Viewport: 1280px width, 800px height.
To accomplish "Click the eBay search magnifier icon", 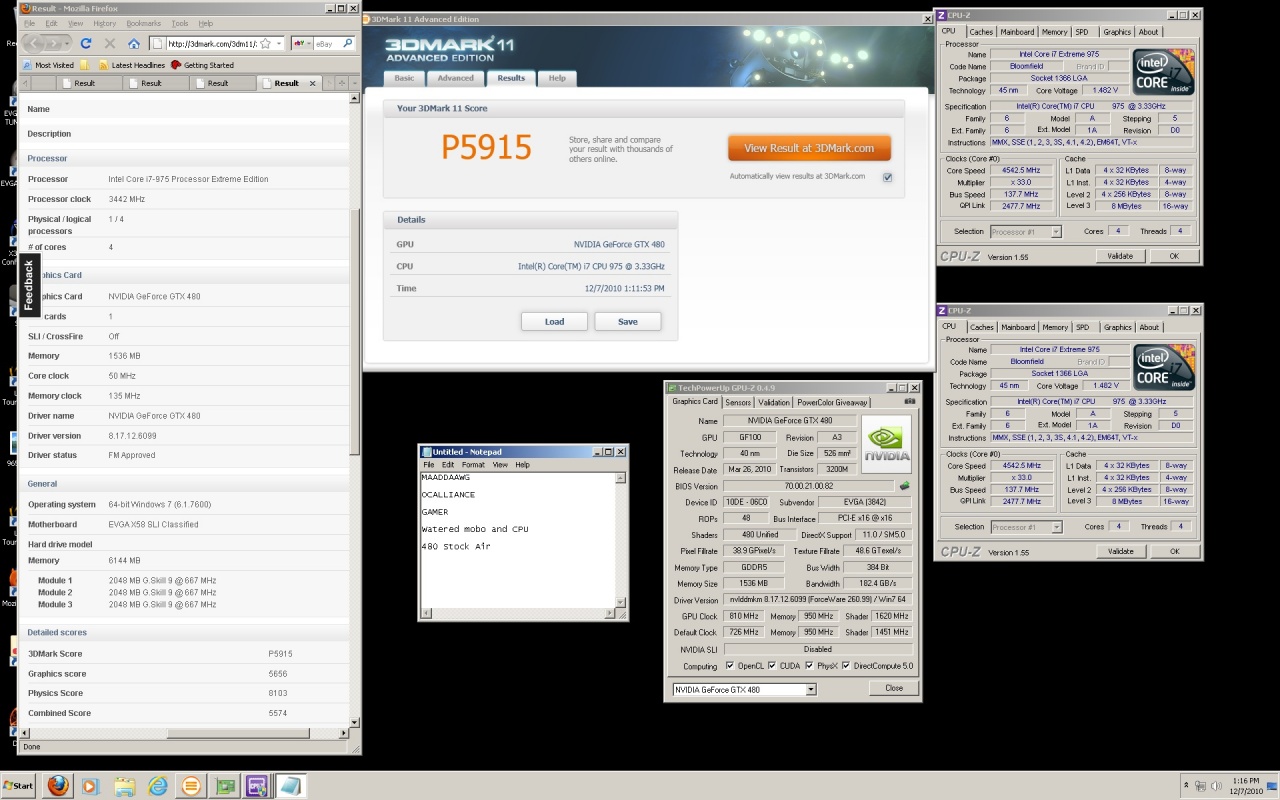I will coord(347,43).
